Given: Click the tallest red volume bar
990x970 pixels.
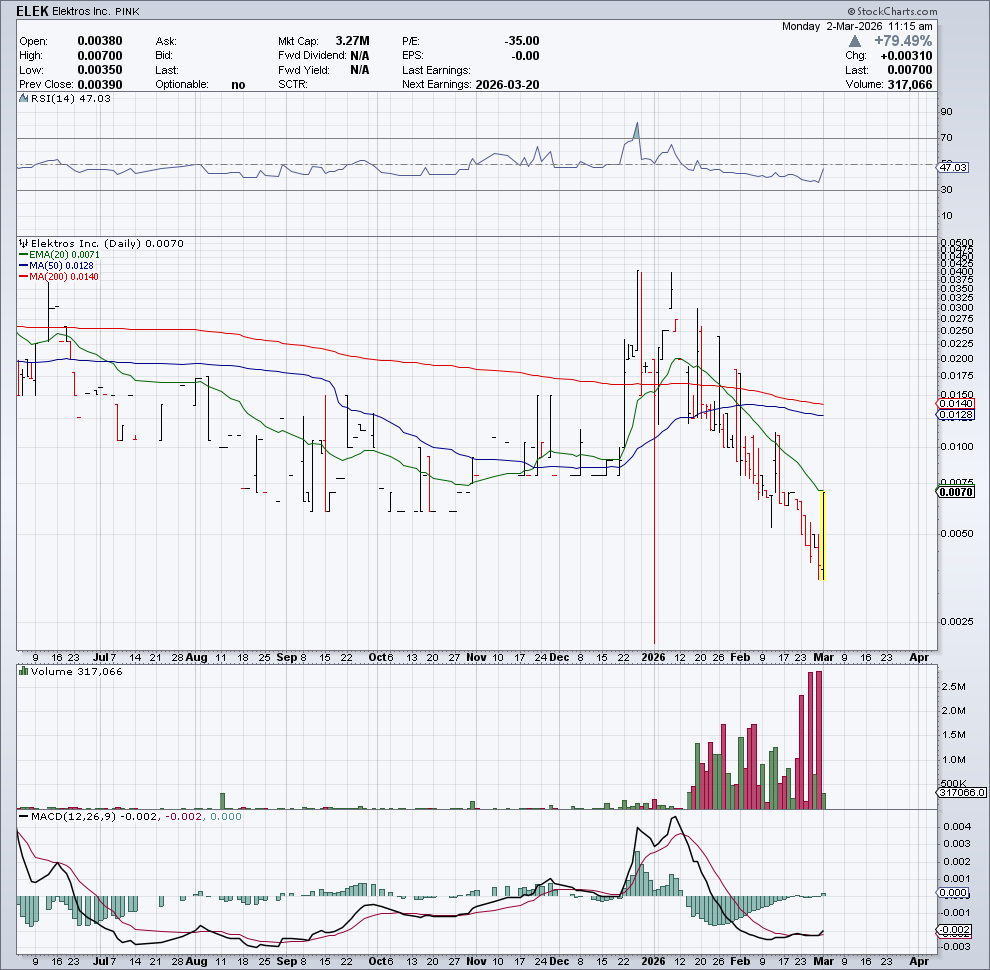Looking at the screenshot, I should pos(819,740).
